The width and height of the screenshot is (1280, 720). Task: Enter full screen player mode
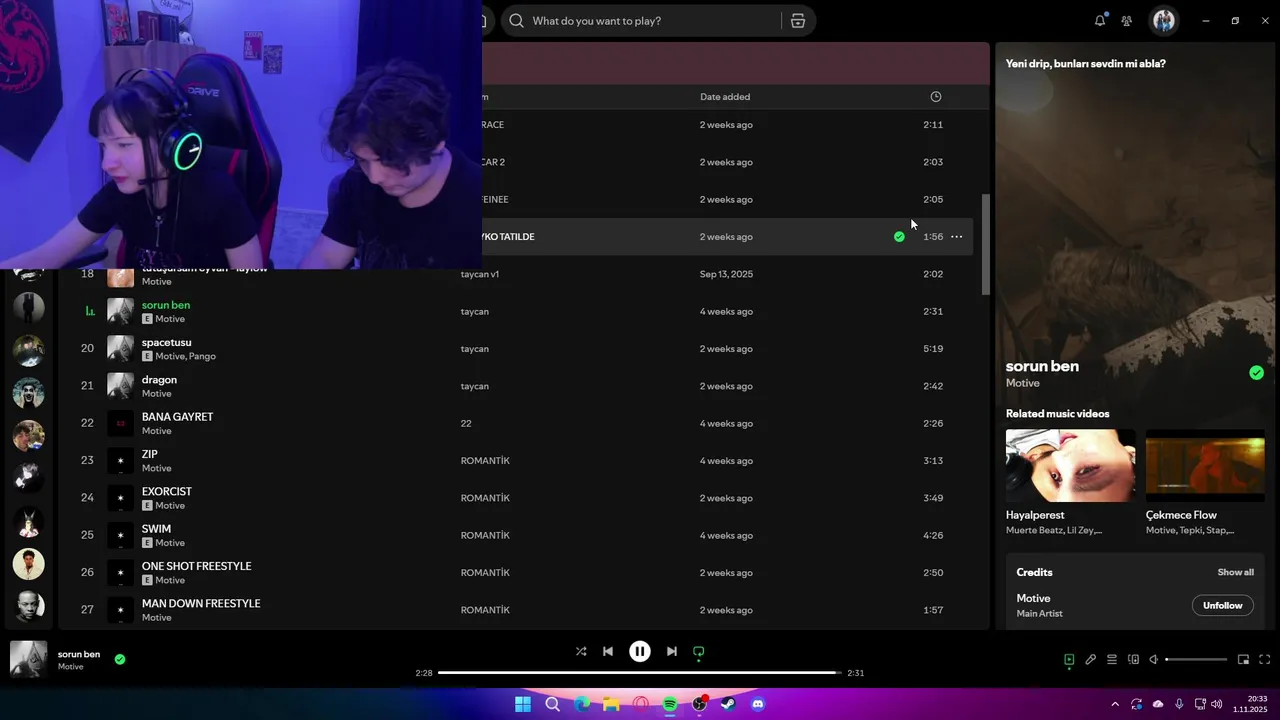click(1265, 659)
